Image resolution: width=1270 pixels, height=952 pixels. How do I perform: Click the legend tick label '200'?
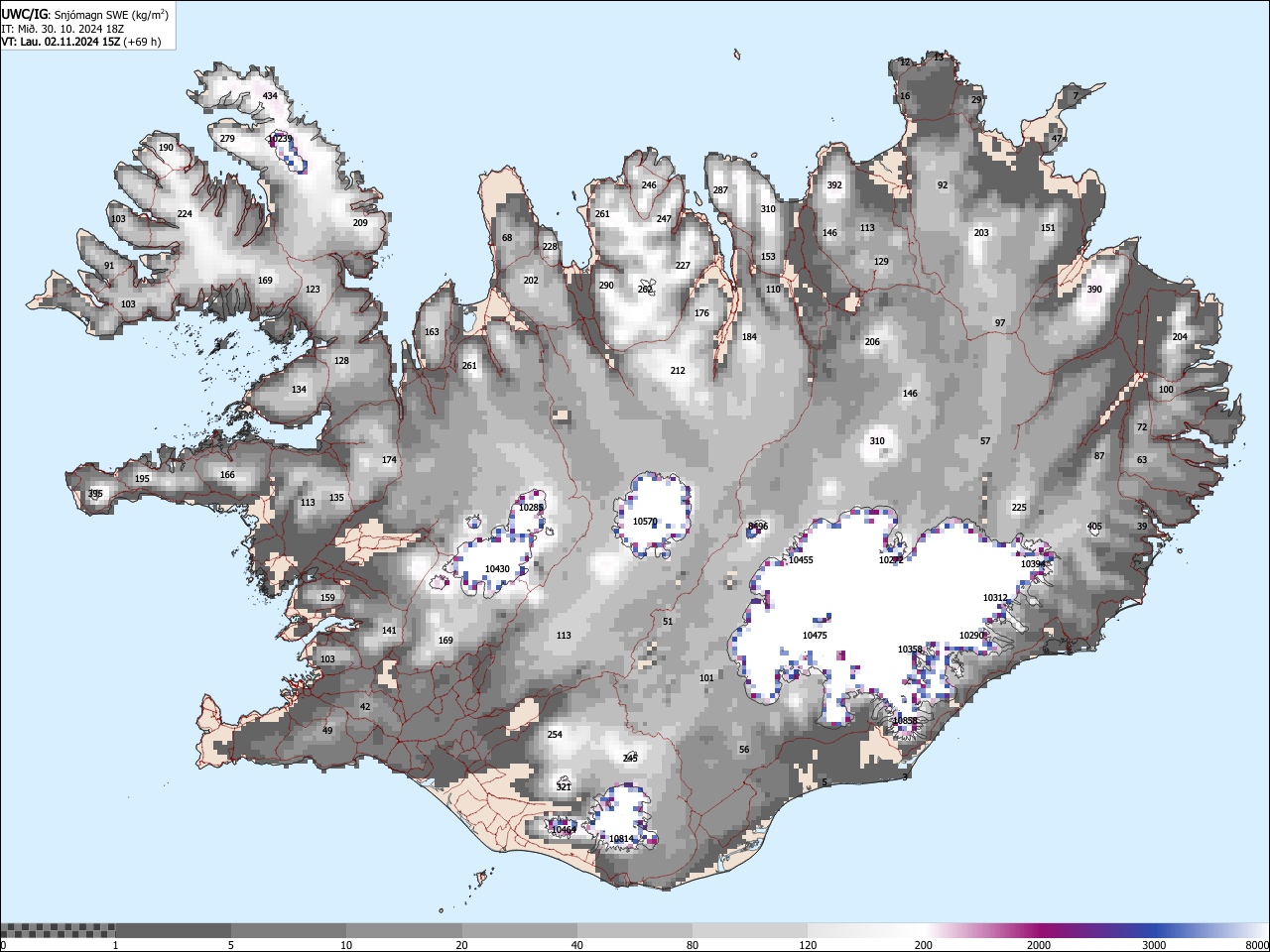(924, 945)
